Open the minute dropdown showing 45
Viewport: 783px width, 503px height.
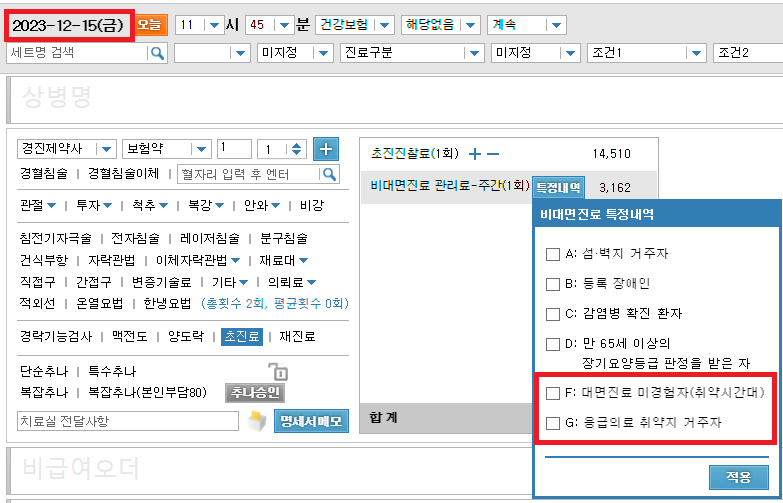pyautogui.click(x=269, y=24)
